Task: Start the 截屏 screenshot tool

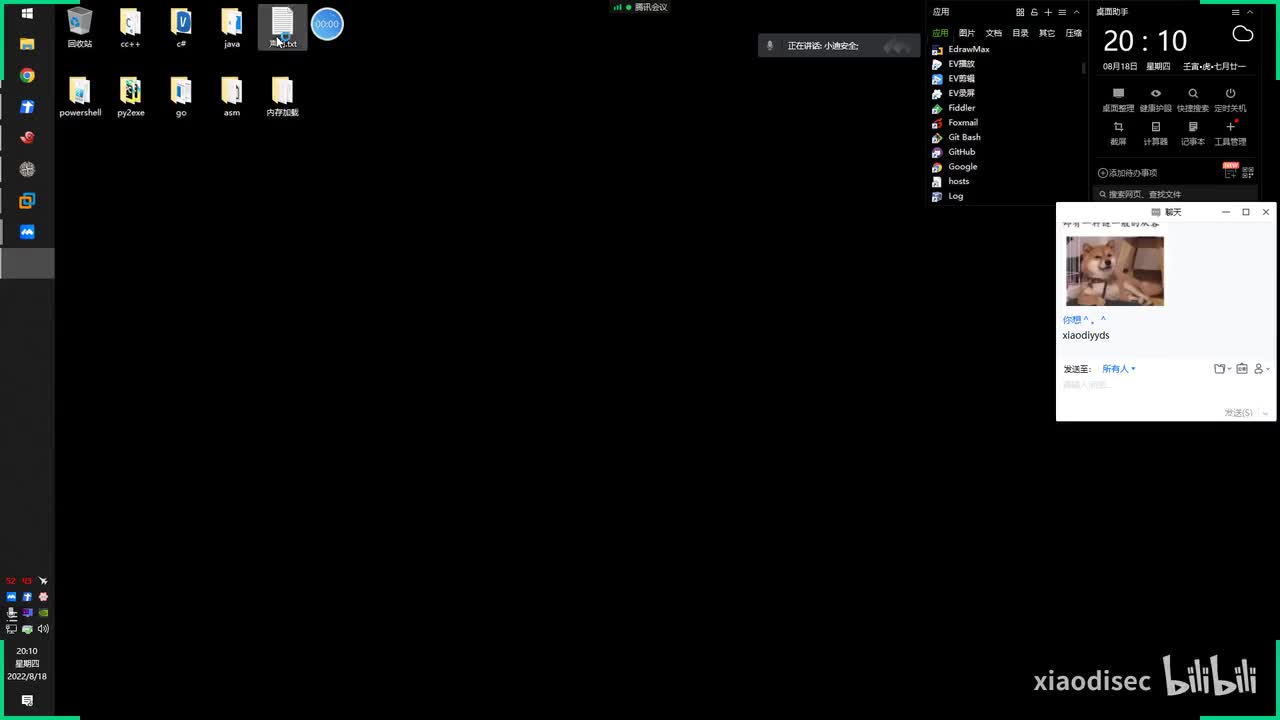Action: (1118, 133)
